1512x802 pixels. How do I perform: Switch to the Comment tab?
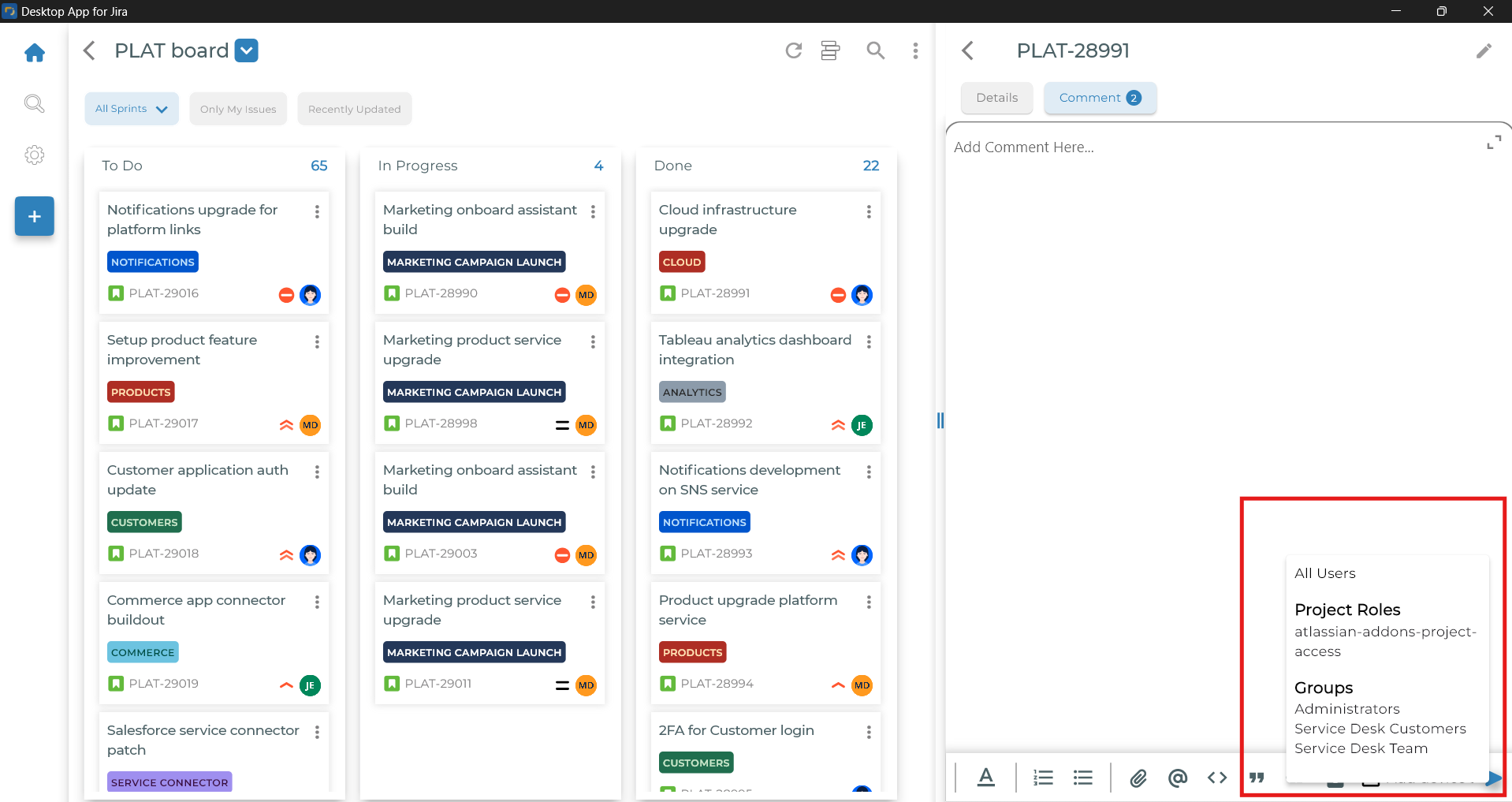[x=1100, y=98]
